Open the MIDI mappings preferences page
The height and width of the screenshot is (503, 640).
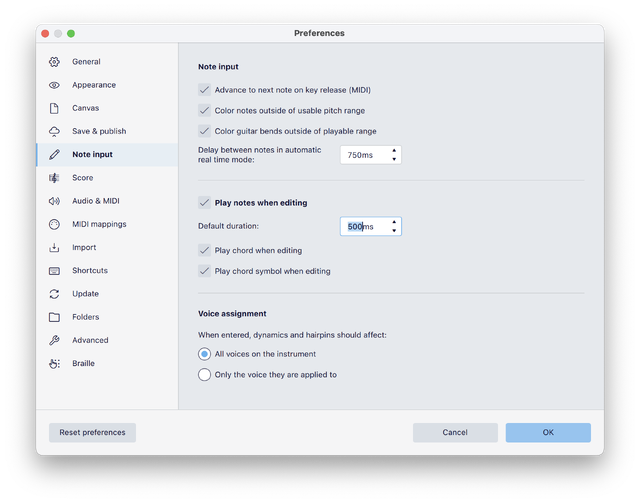click(99, 224)
